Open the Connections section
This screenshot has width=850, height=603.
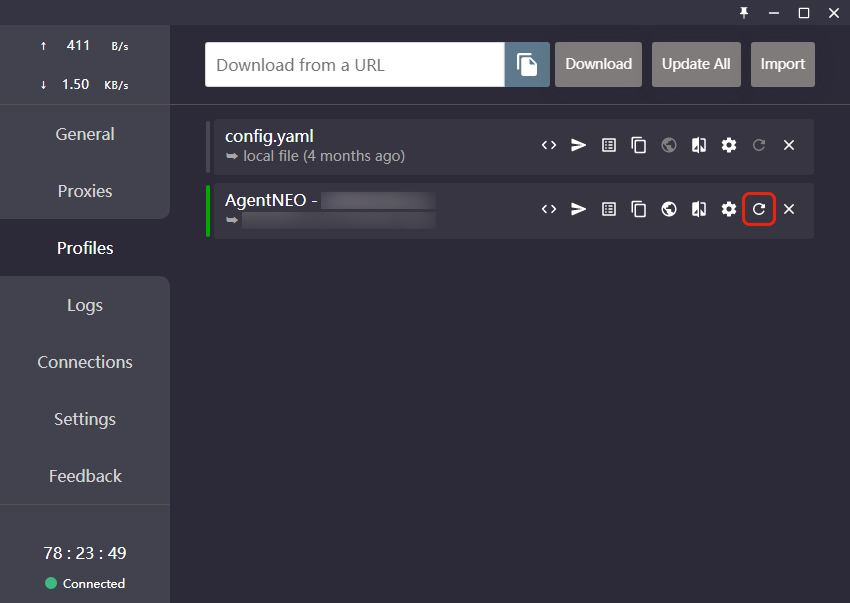point(85,362)
